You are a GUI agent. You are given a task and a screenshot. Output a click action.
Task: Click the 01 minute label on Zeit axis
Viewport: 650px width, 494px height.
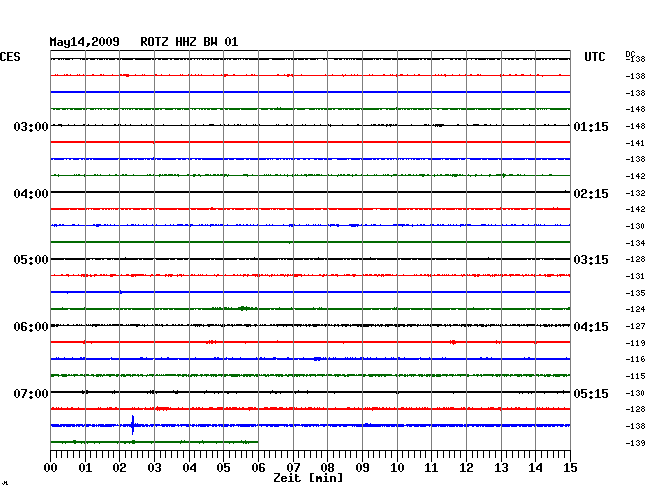tap(85, 467)
